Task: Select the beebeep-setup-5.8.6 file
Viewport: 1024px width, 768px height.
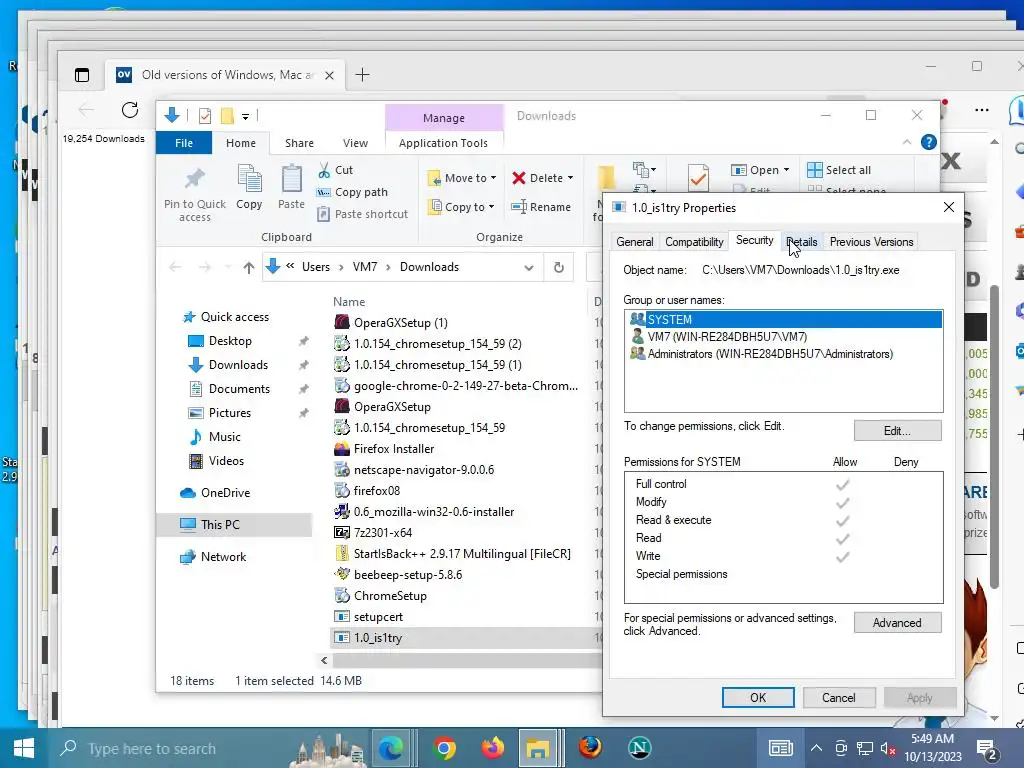Action: pyautogui.click(x=408, y=575)
